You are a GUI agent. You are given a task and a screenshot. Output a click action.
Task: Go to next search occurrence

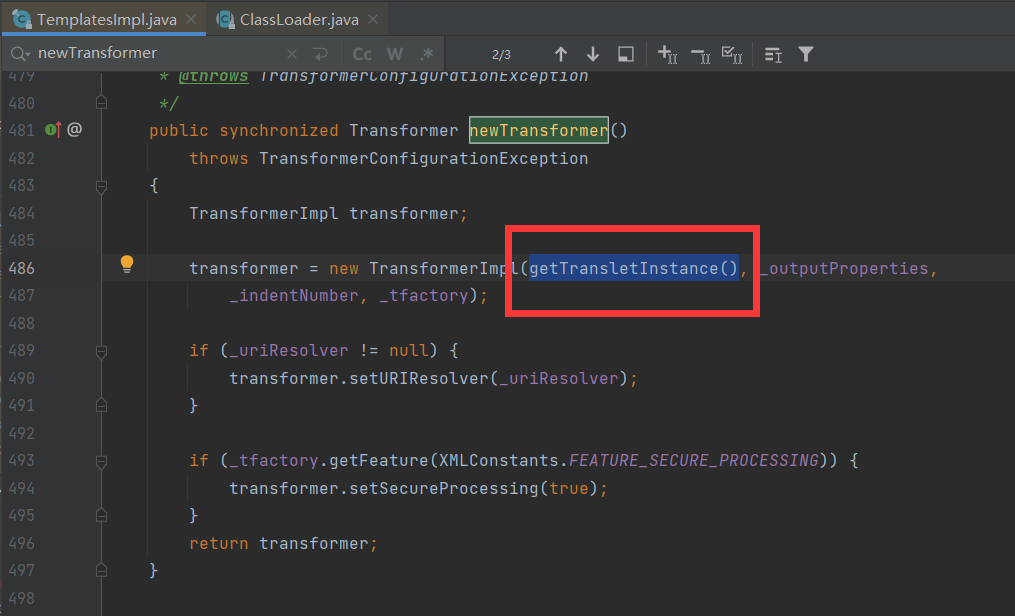pyautogui.click(x=592, y=54)
